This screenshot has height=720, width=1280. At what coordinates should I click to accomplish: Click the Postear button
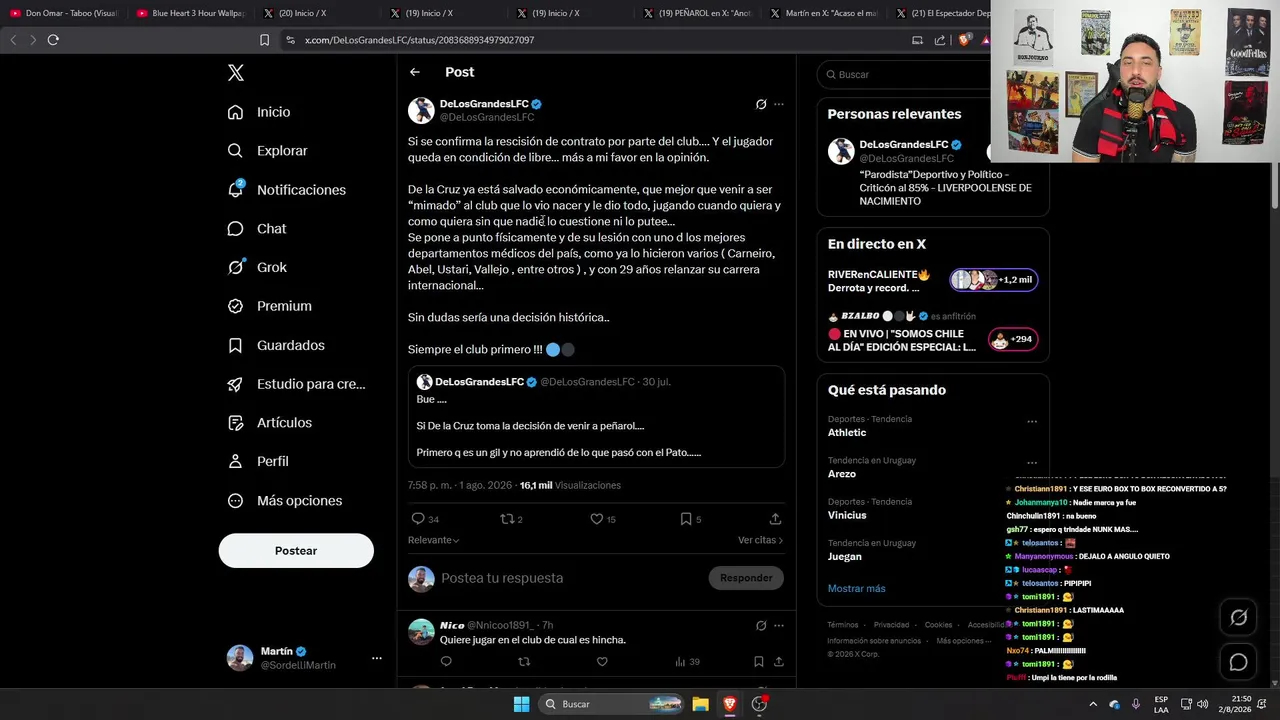pos(296,551)
